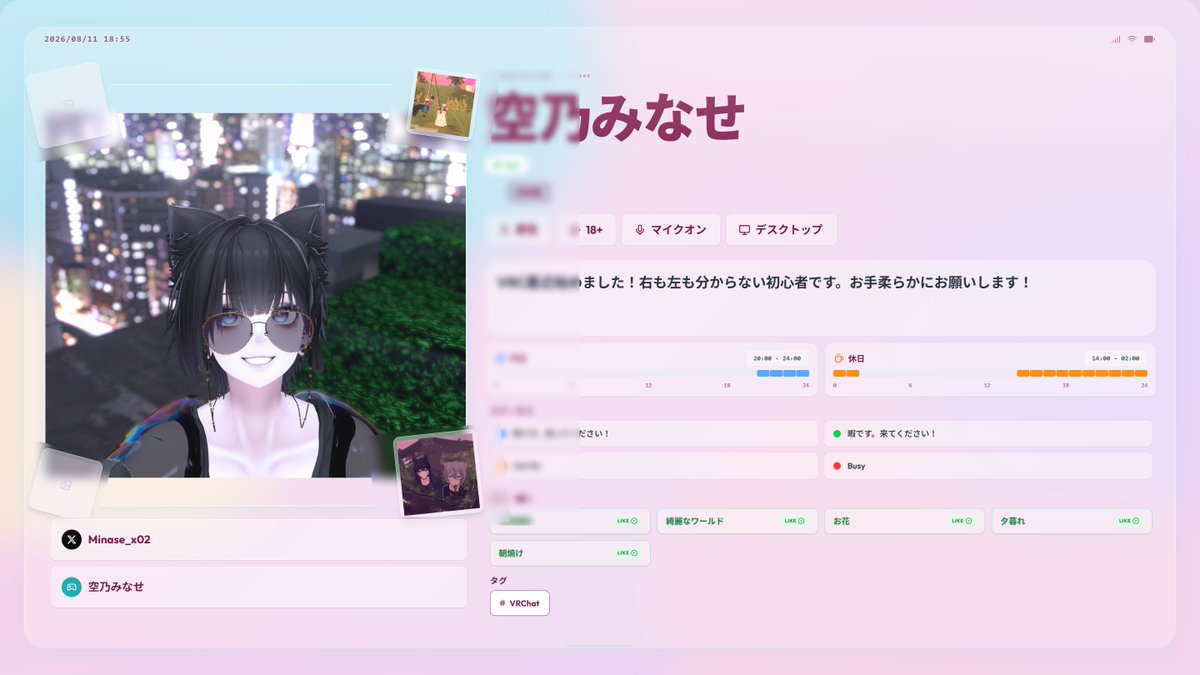Viewport: 1200px width, 675px height.
Task: Toggle the LIKE badge on お花
Action: [962, 521]
